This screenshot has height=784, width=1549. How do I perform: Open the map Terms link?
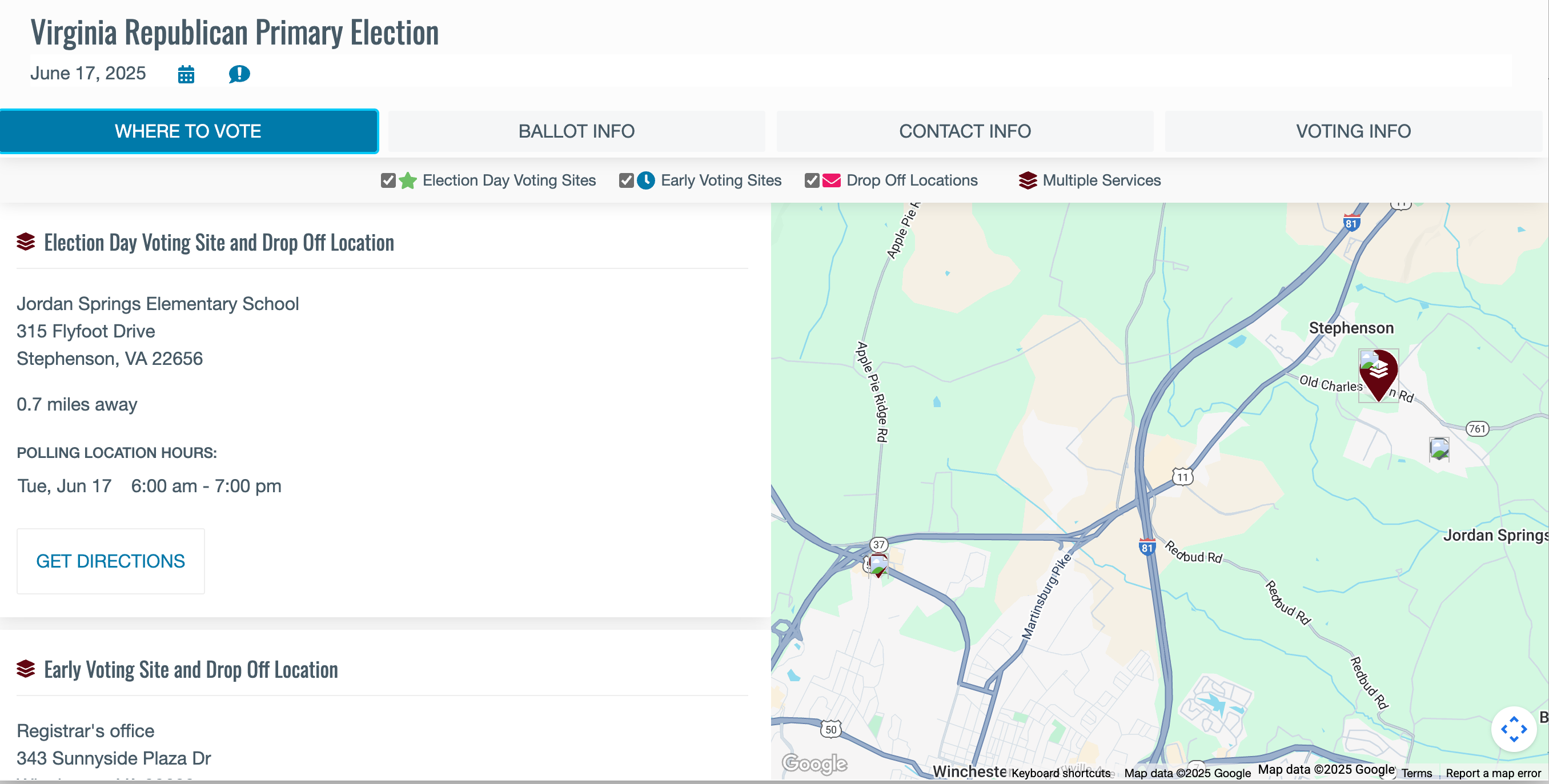[x=1416, y=773]
